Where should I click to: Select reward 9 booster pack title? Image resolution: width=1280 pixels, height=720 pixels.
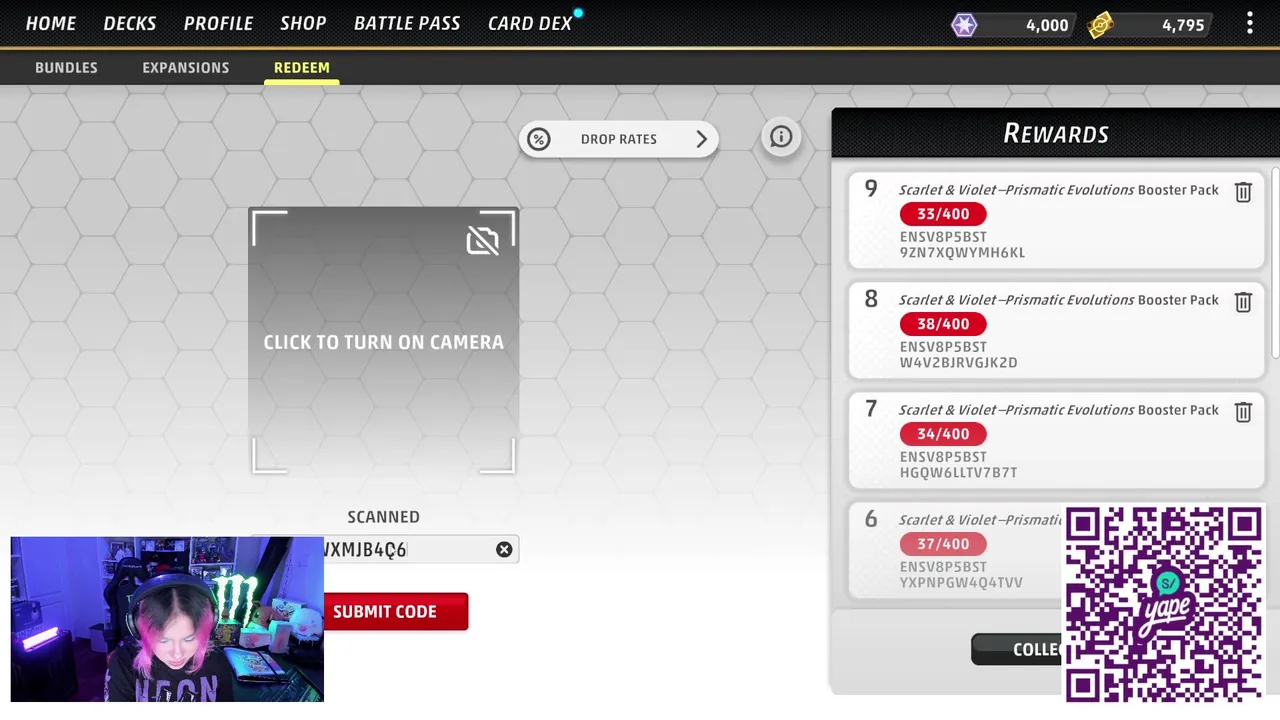point(1058,190)
